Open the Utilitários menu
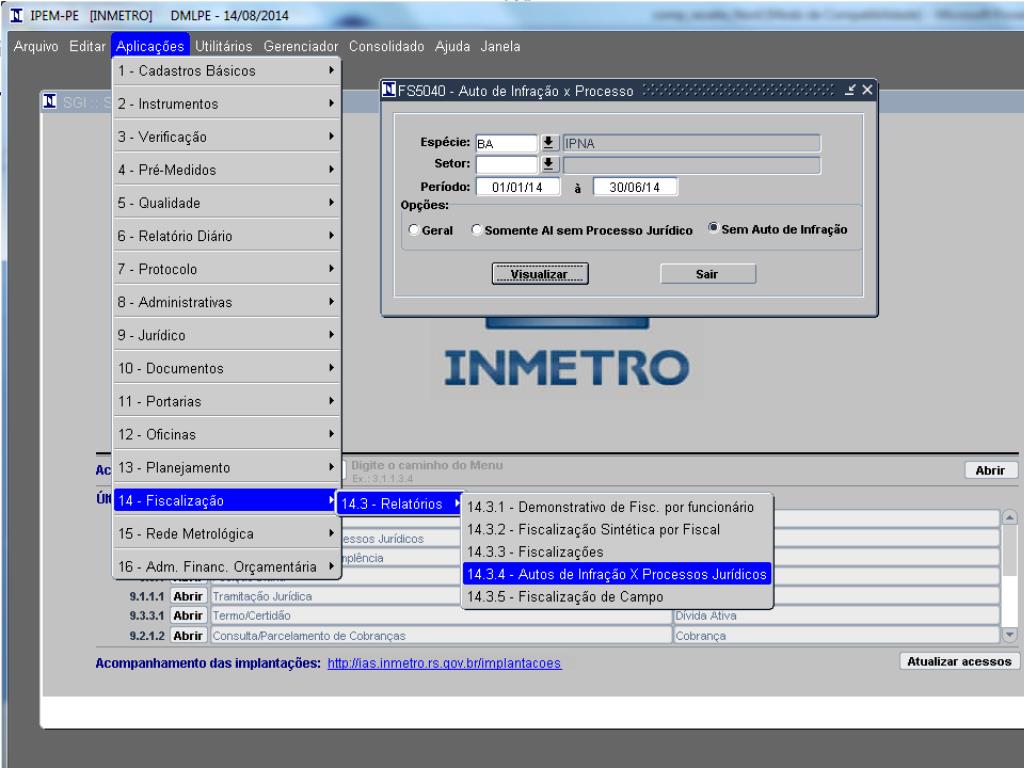The height and width of the screenshot is (768, 1024). click(223, 46)
